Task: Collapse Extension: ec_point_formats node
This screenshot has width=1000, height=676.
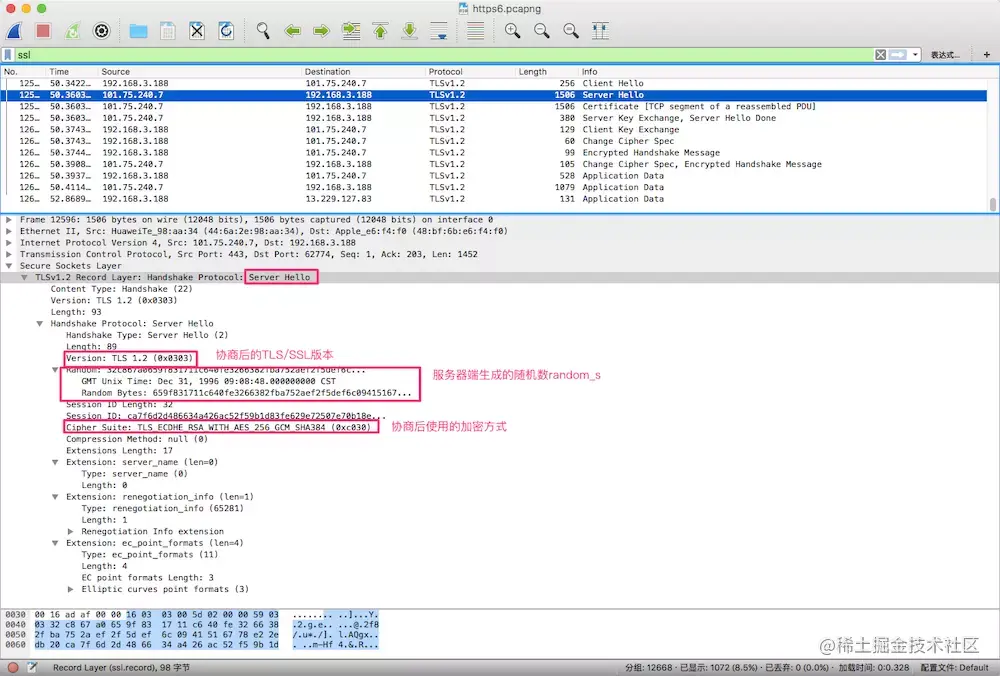Action: [55, 543]
